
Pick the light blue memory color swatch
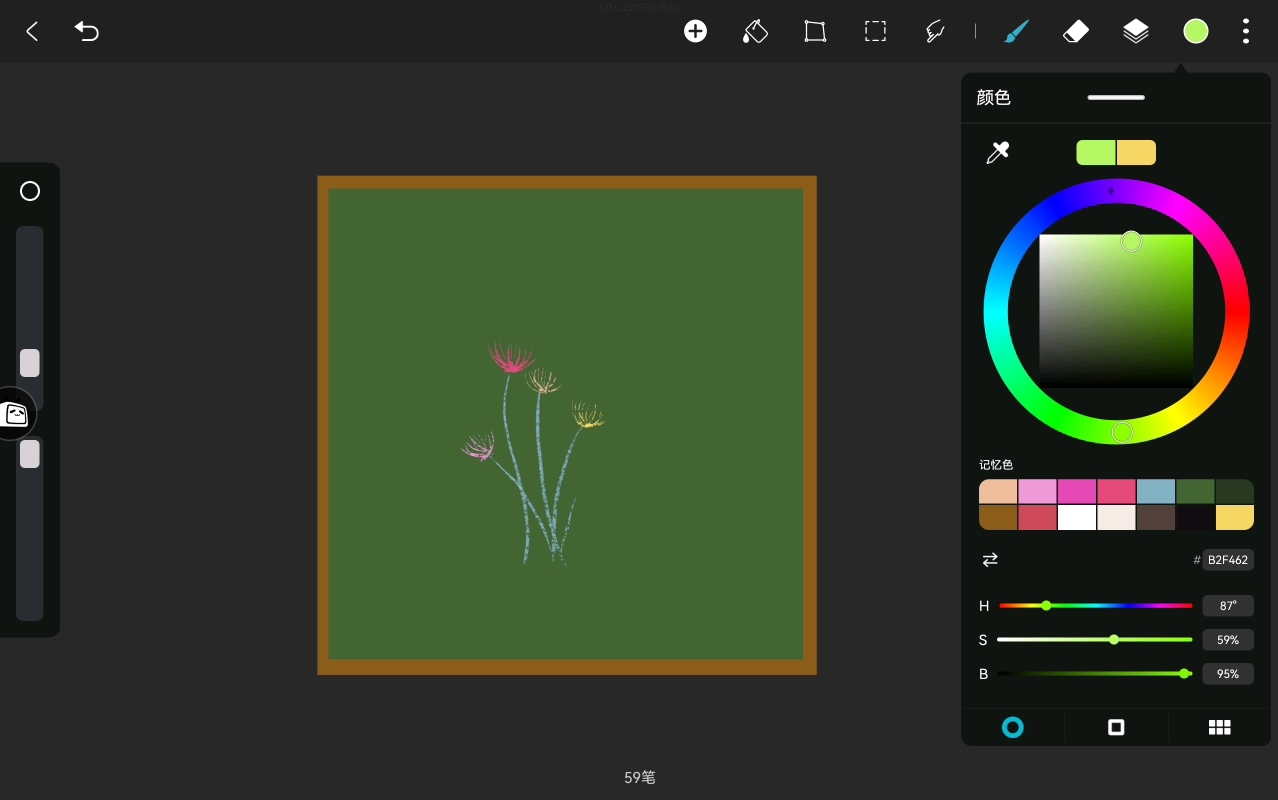1156,491
